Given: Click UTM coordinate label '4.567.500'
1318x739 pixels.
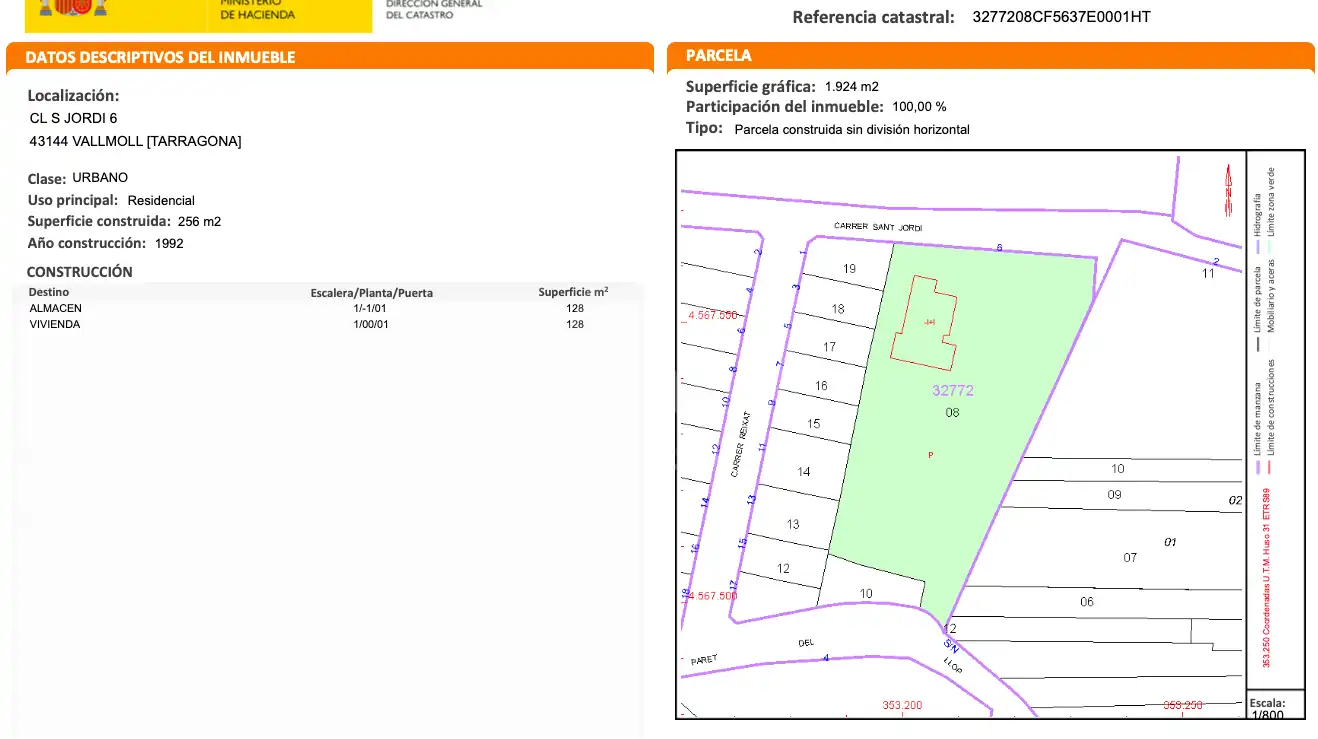Looking at the screenshot, I should [711, 595].
